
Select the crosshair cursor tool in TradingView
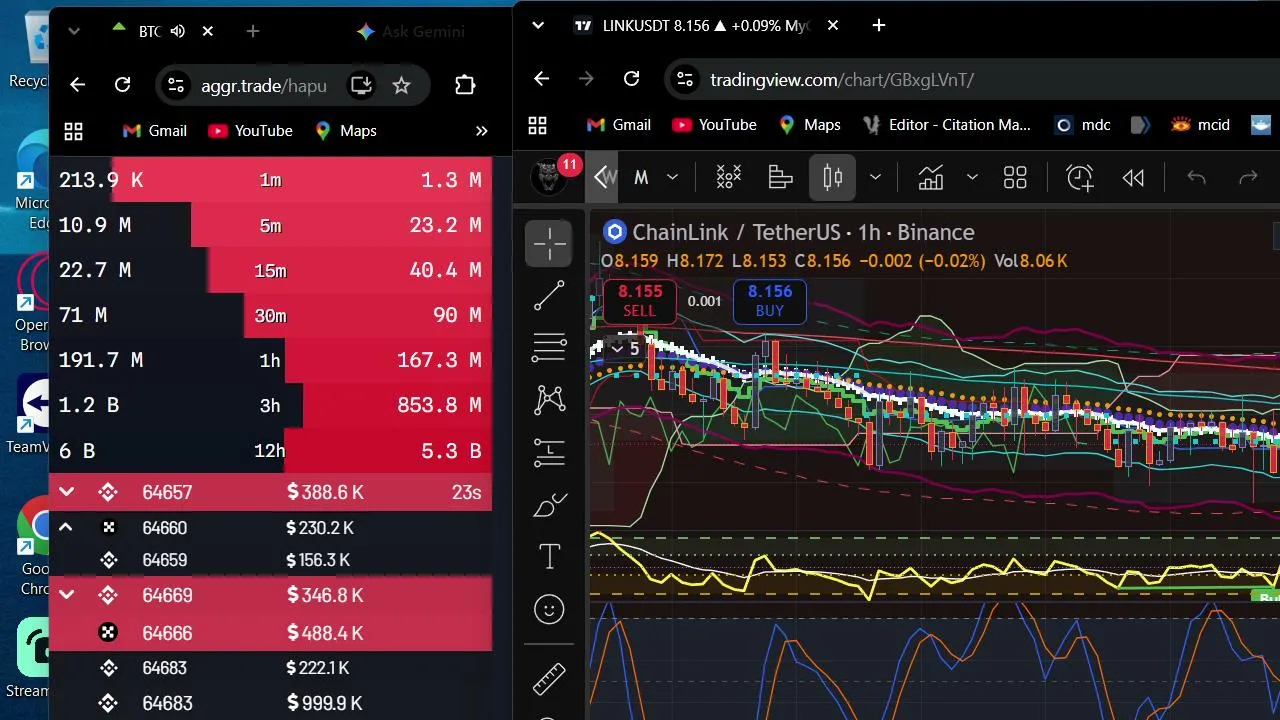click(549, 243)
